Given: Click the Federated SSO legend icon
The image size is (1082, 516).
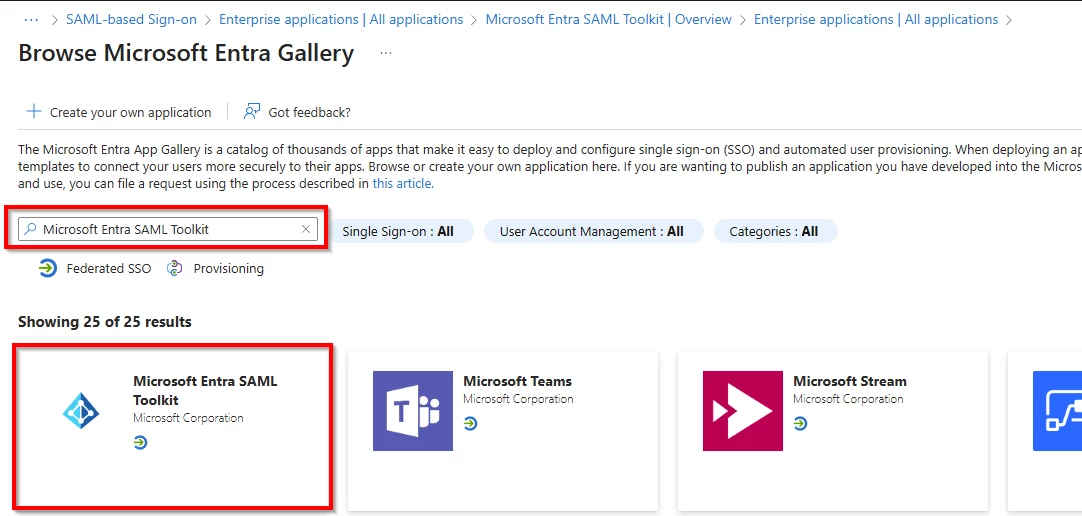Looking at the screenshot, I should 48,268.
